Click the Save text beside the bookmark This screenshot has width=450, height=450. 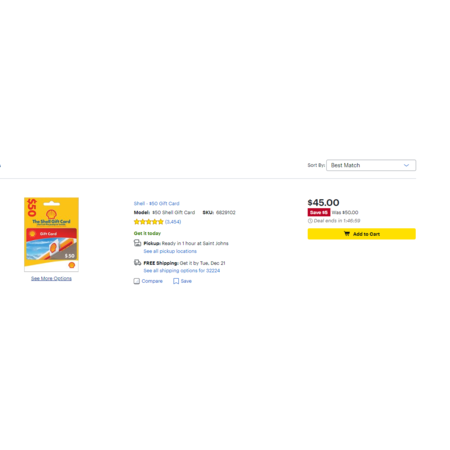click(x=186, y=281)
